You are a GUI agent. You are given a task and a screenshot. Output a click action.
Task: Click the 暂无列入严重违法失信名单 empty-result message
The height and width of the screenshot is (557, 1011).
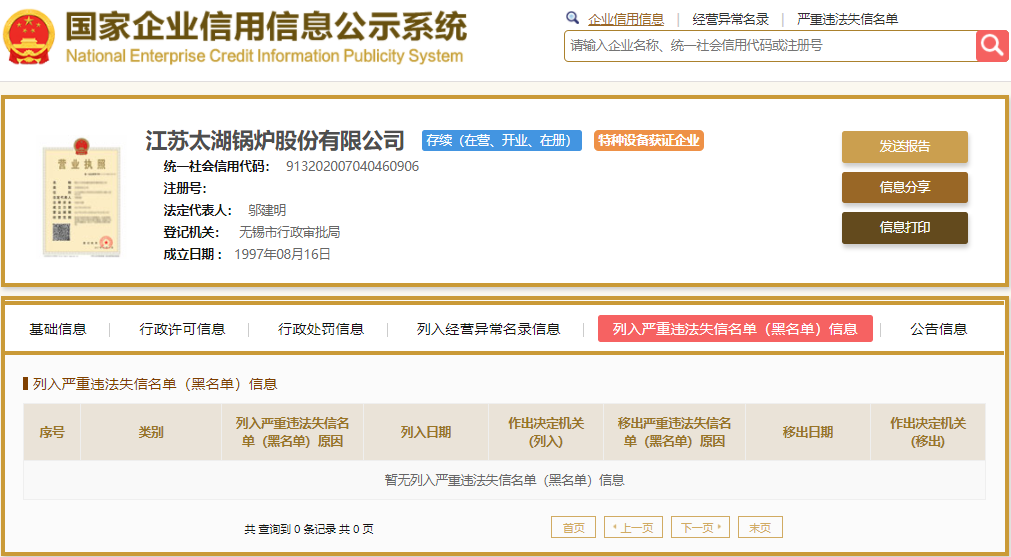[x=504, y=480]
